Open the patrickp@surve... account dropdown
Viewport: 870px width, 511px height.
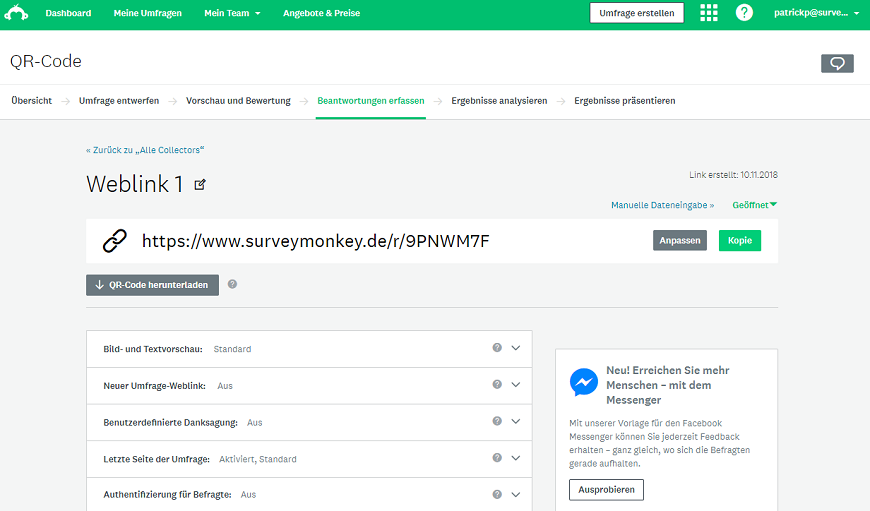point(816,13)
